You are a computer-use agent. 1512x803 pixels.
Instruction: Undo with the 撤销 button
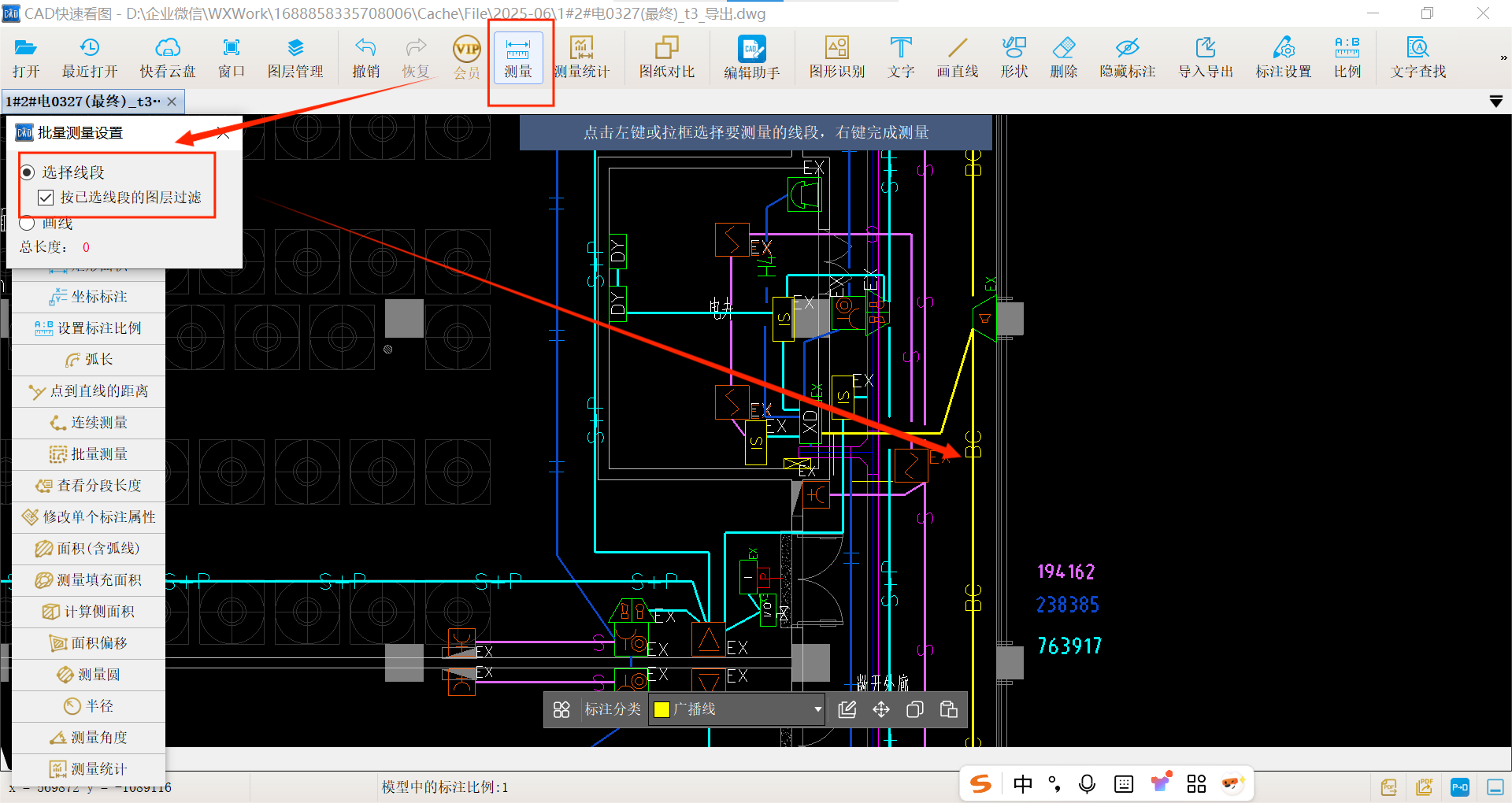[365, 57]
